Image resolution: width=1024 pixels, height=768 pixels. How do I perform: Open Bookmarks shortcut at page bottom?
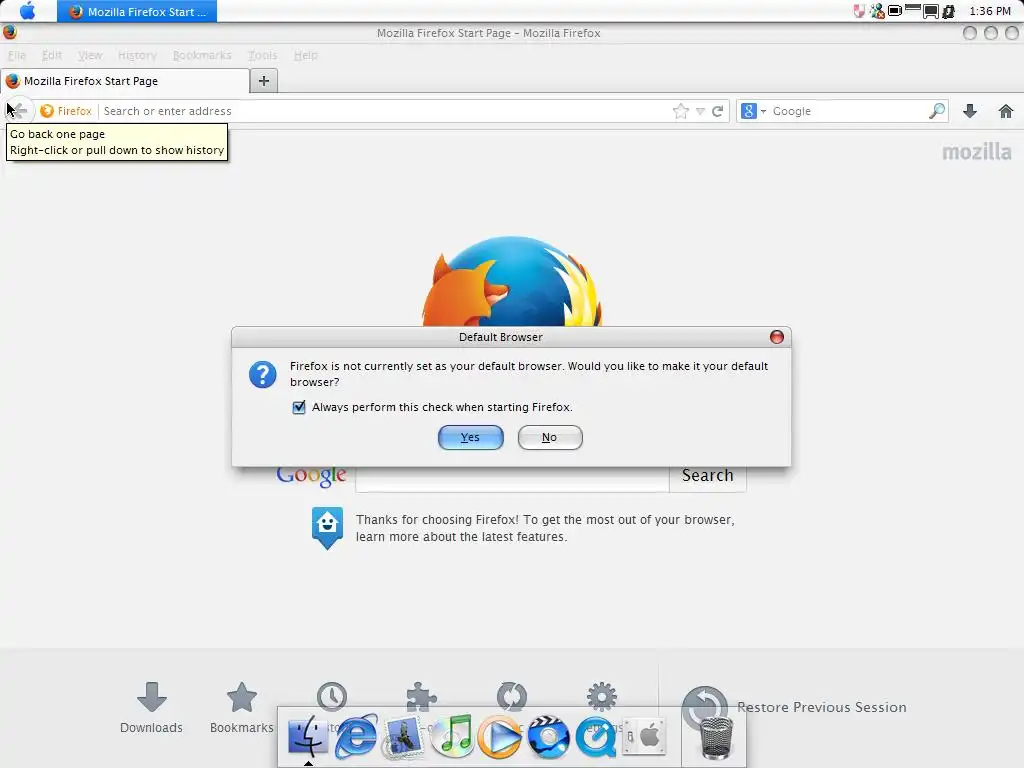tap(242, 709)
